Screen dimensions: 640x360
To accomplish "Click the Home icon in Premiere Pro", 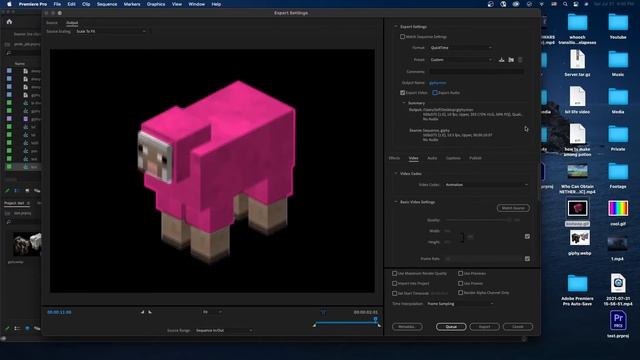I will pyautogui.click(x=9, y=22).
